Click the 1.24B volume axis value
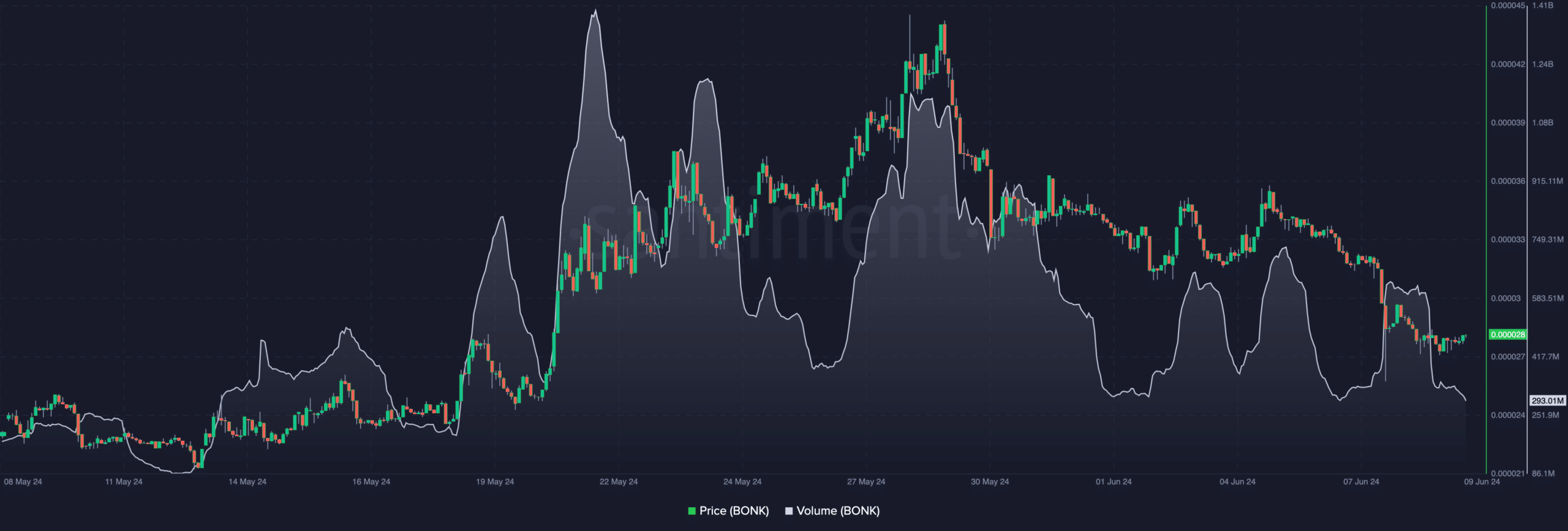 click(1543, 64)
